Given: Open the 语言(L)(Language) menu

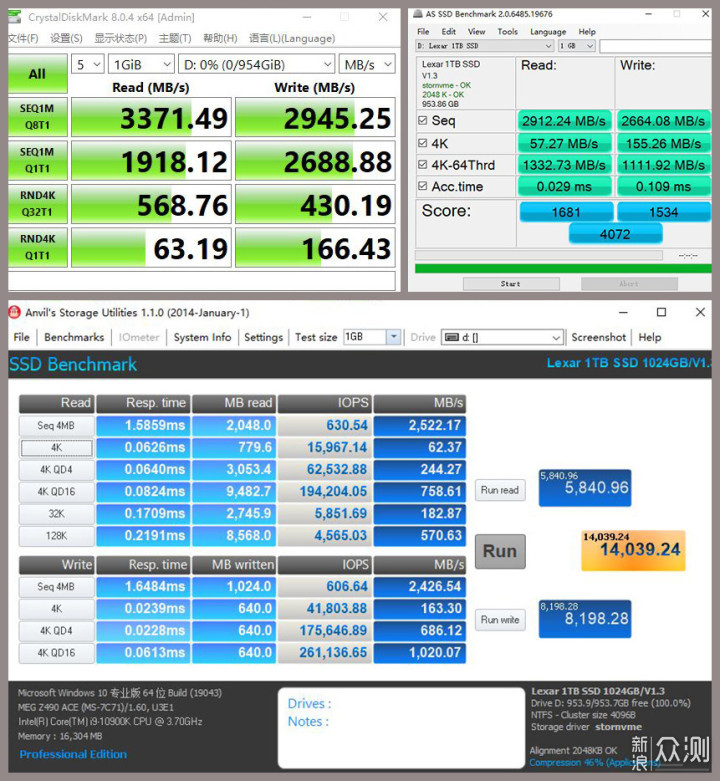Looking at the screenshot, I should (x=292, y=38).
